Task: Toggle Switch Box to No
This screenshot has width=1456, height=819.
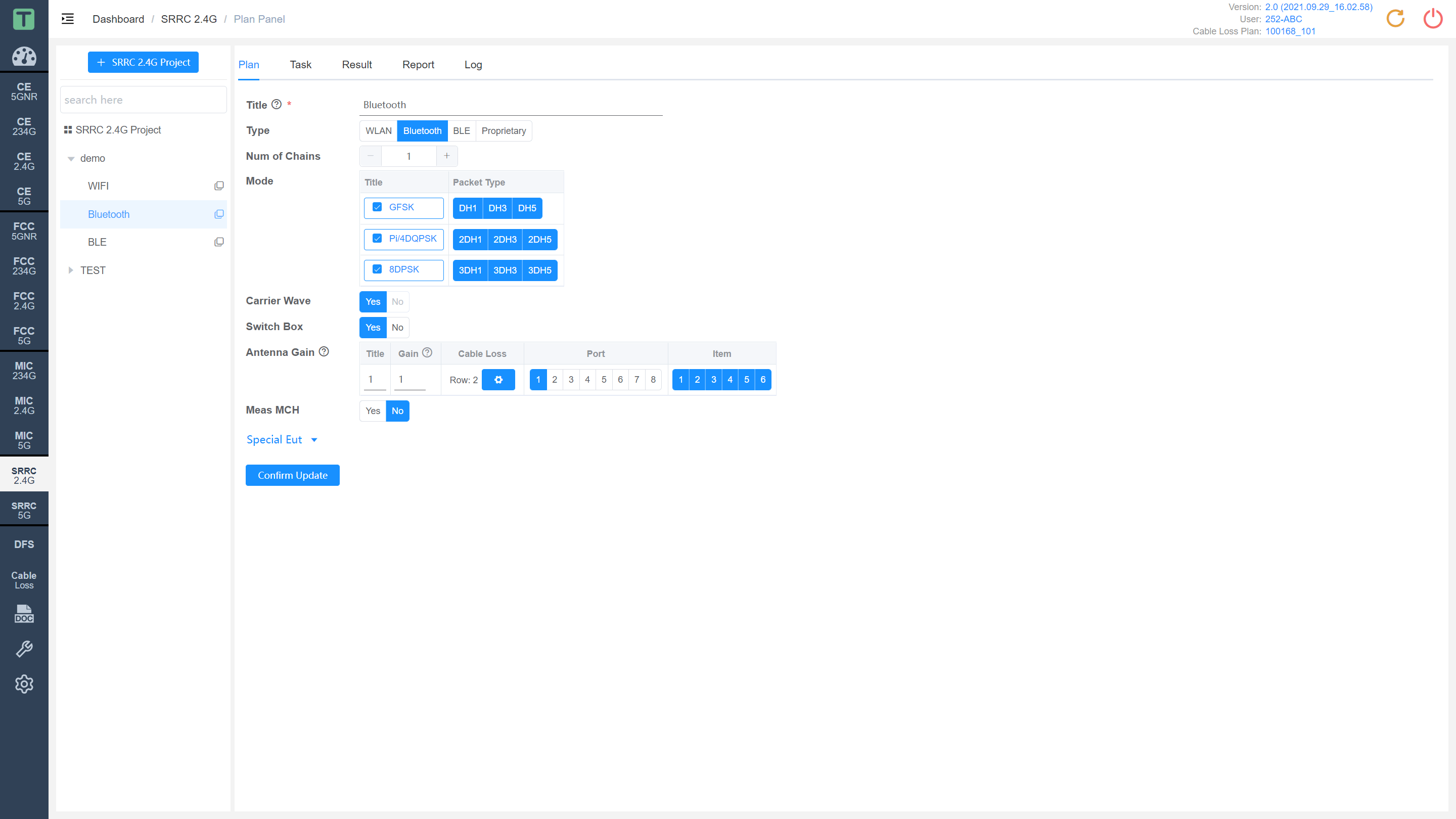Action: point(397,327)
